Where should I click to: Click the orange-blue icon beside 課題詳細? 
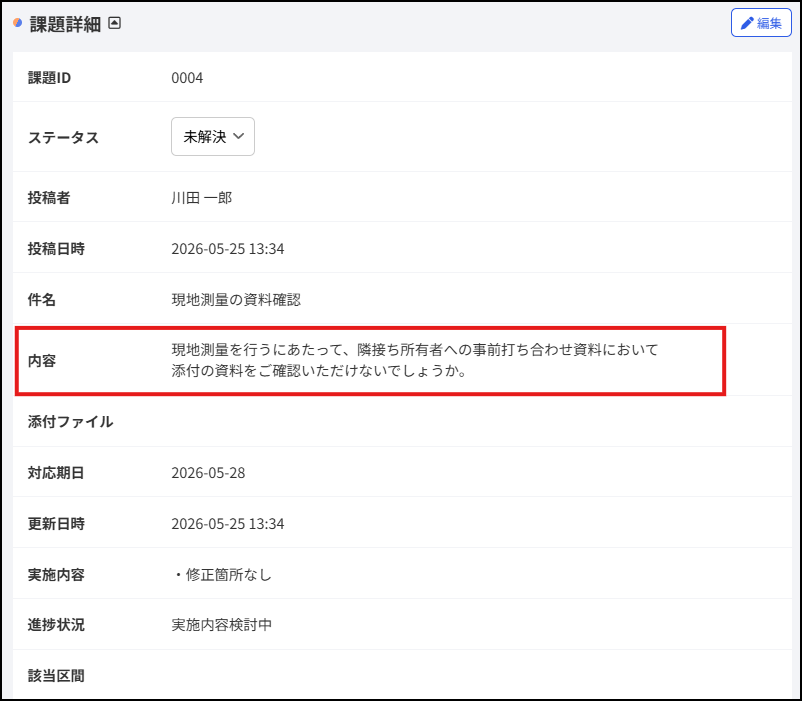point(18,23)
